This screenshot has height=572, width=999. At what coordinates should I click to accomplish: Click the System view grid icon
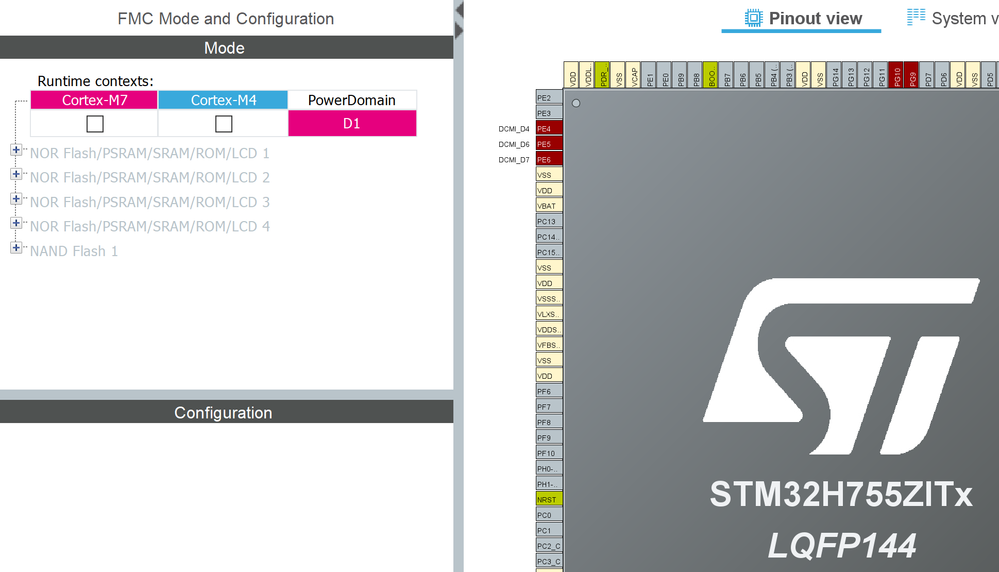(916, 17)
